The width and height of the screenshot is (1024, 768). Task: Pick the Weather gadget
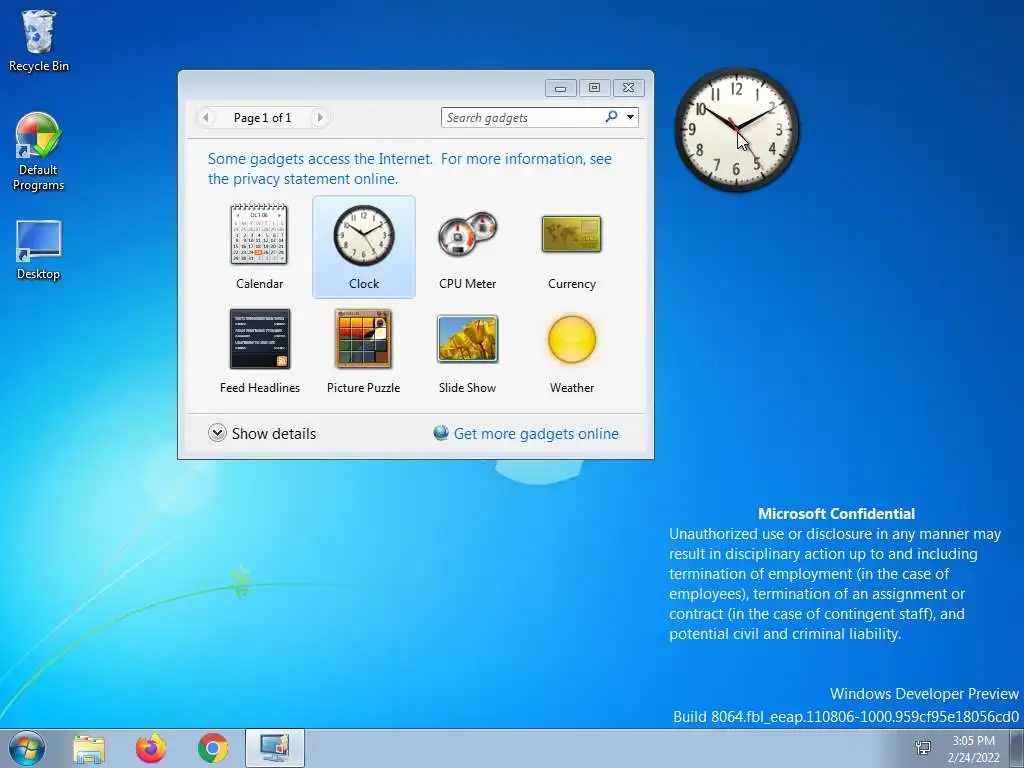(571, 351)
